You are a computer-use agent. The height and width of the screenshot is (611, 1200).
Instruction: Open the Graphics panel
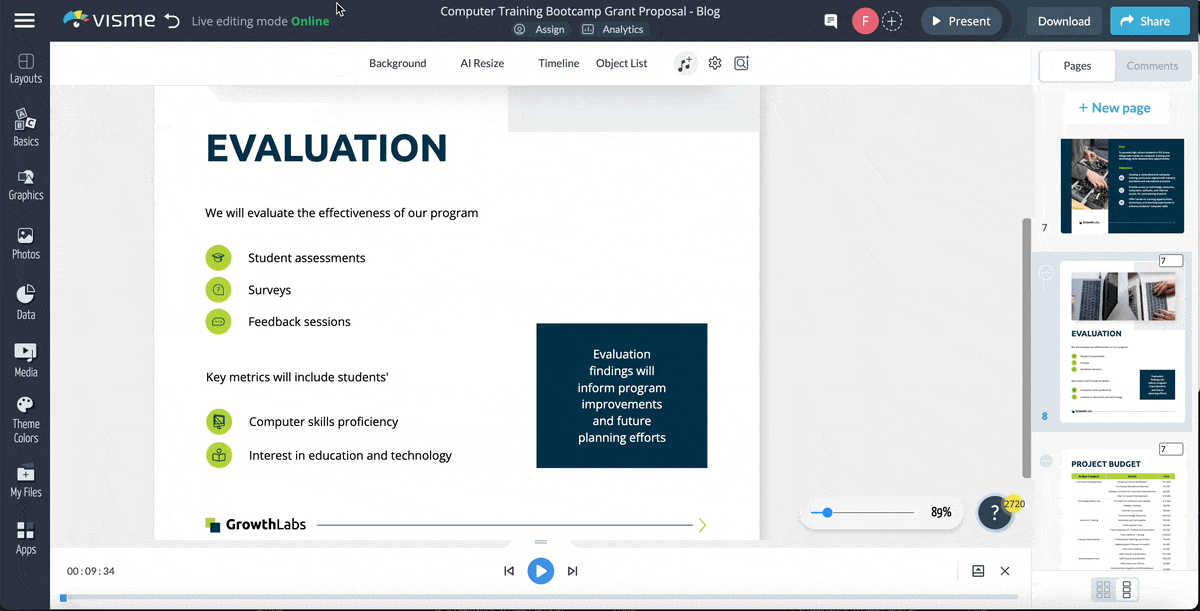[x=25, y=184]
